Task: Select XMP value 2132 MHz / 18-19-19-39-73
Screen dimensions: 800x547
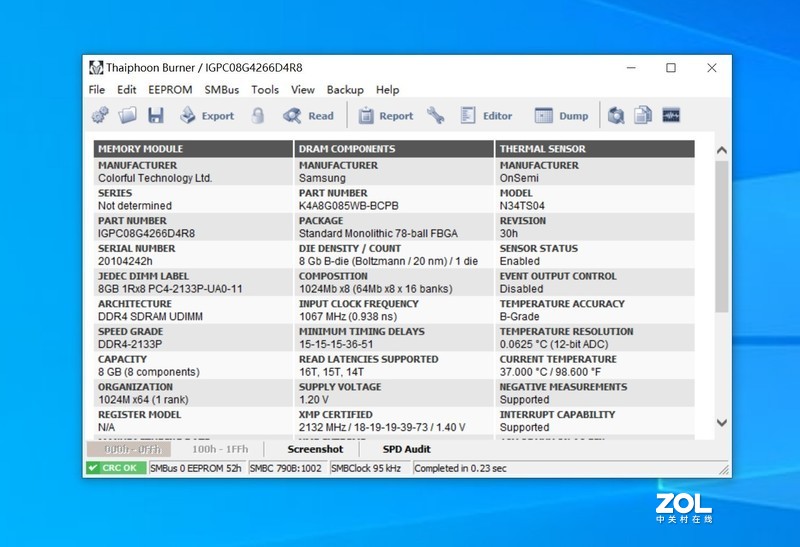Action: click(x=382, y=427)
